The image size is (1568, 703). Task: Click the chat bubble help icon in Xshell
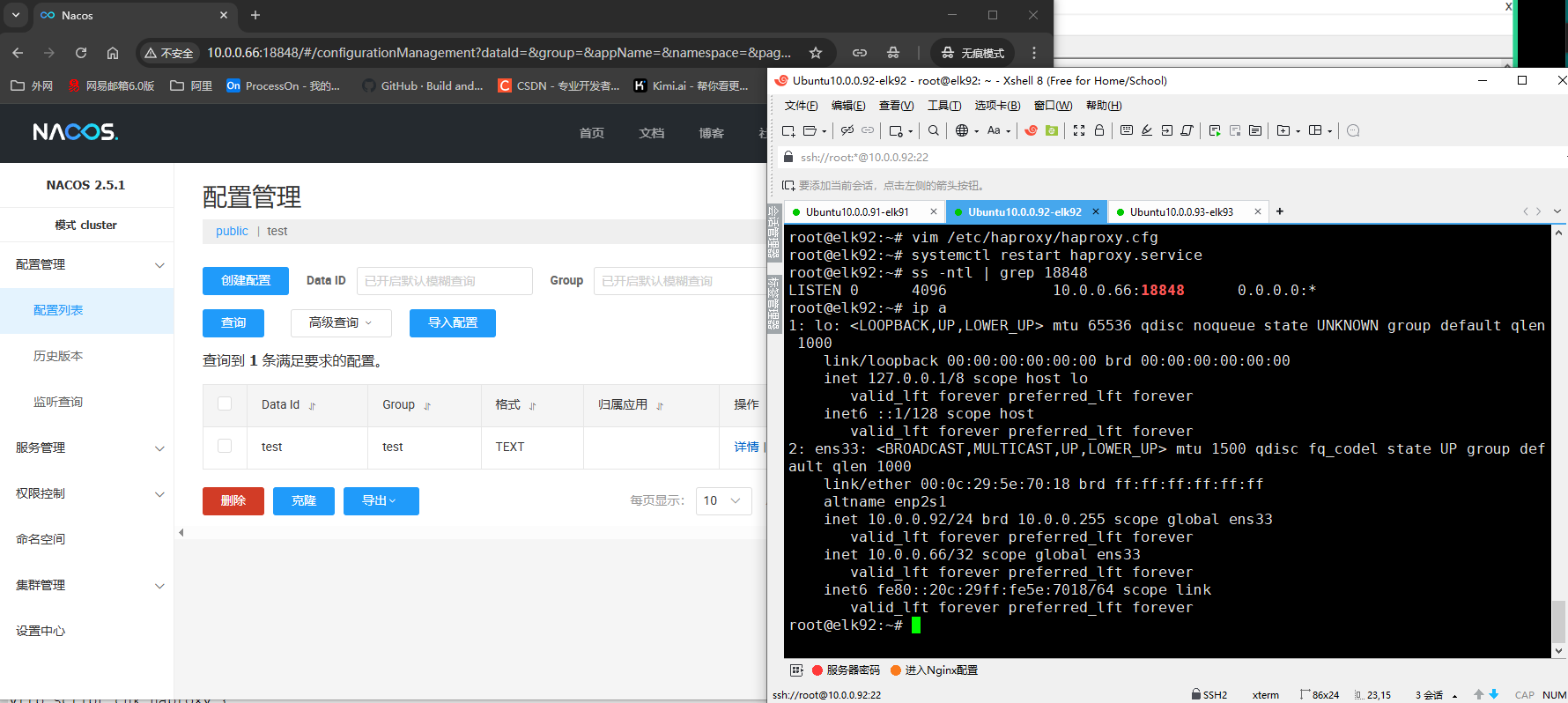[x=1354, y=130]
